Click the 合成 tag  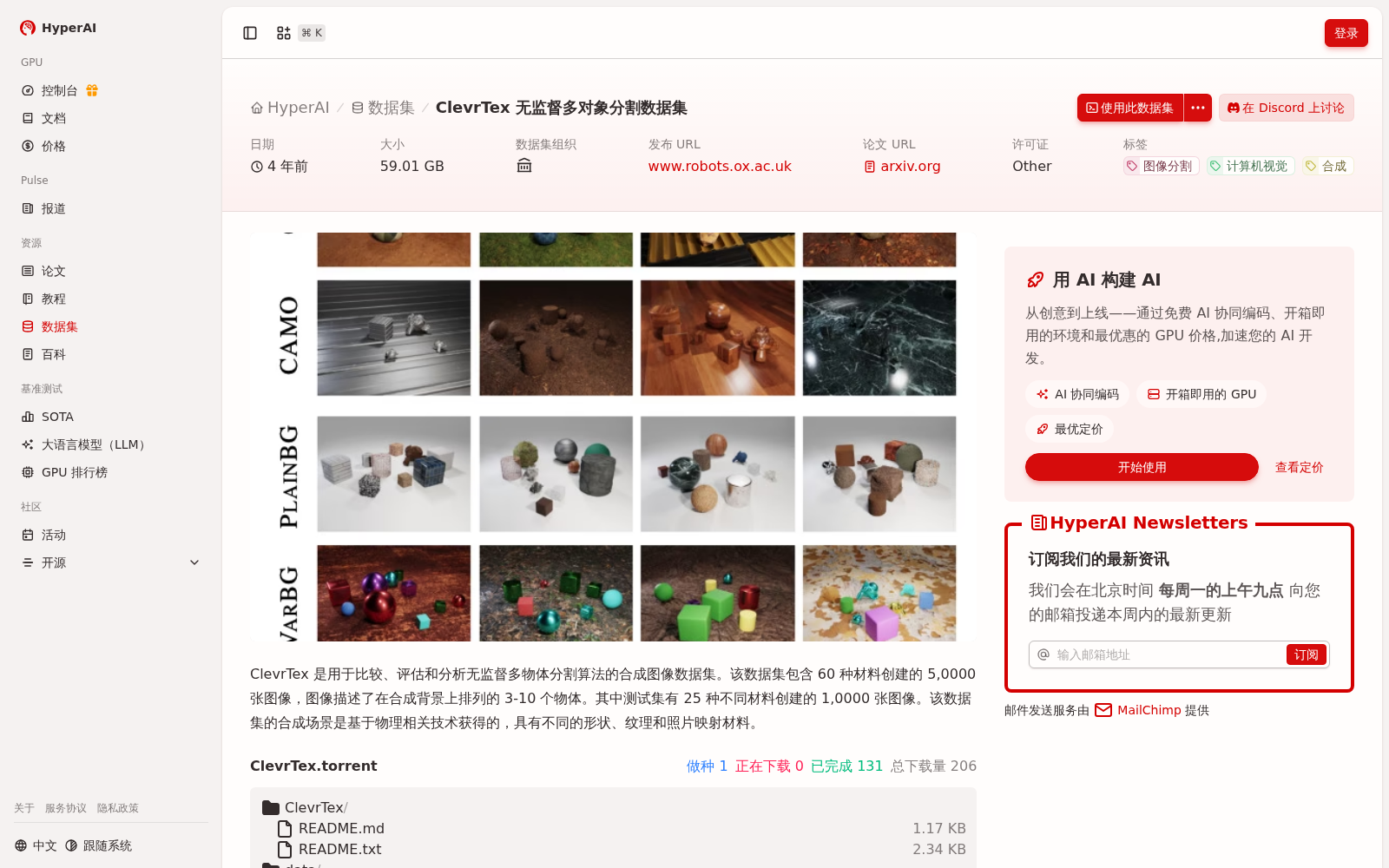click(1327, 166)
